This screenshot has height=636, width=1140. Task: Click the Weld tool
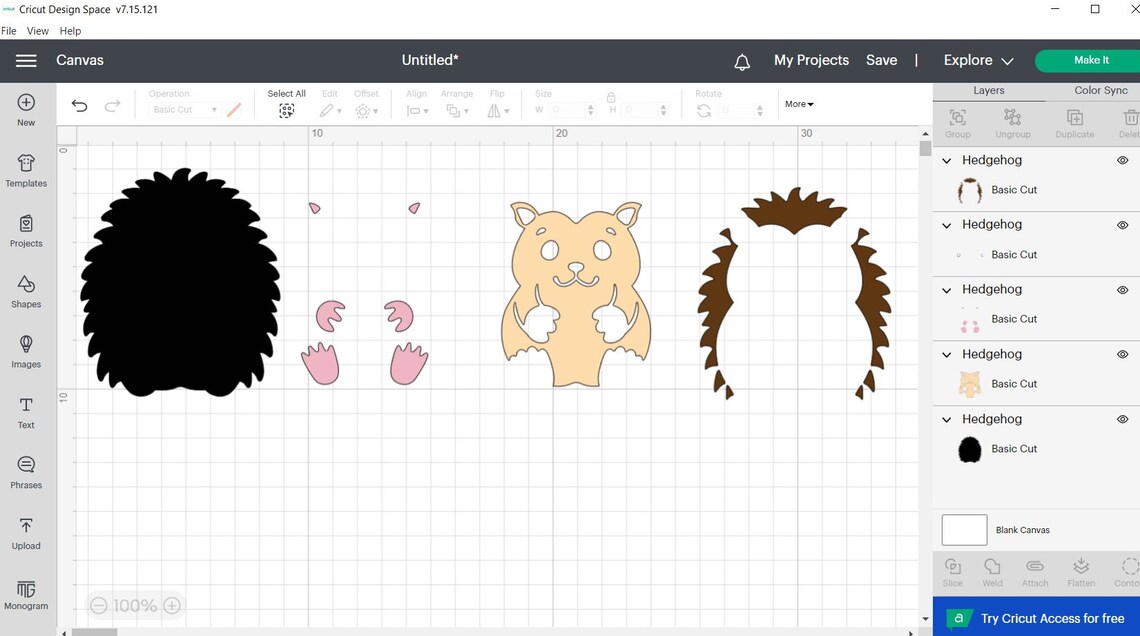(x=992, y=570)
